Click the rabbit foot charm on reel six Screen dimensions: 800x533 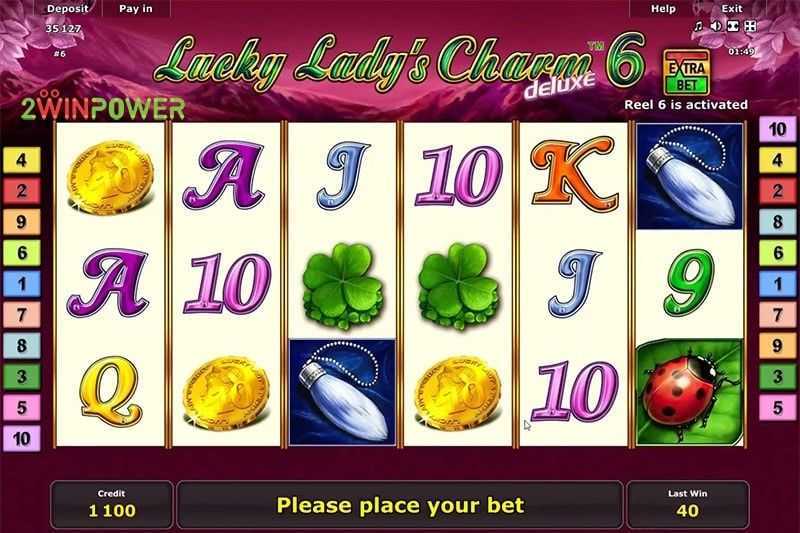[x=689, y=176]
